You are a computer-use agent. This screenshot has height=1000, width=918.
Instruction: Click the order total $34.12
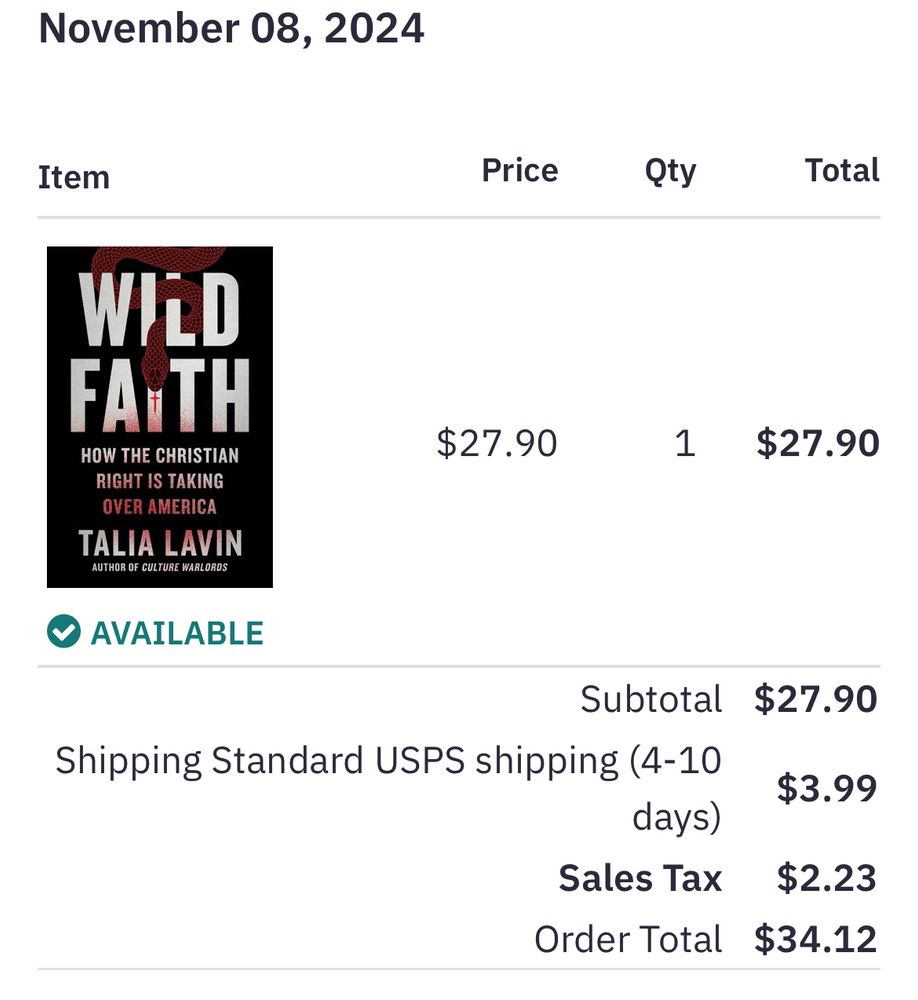[x=815, y=939]
